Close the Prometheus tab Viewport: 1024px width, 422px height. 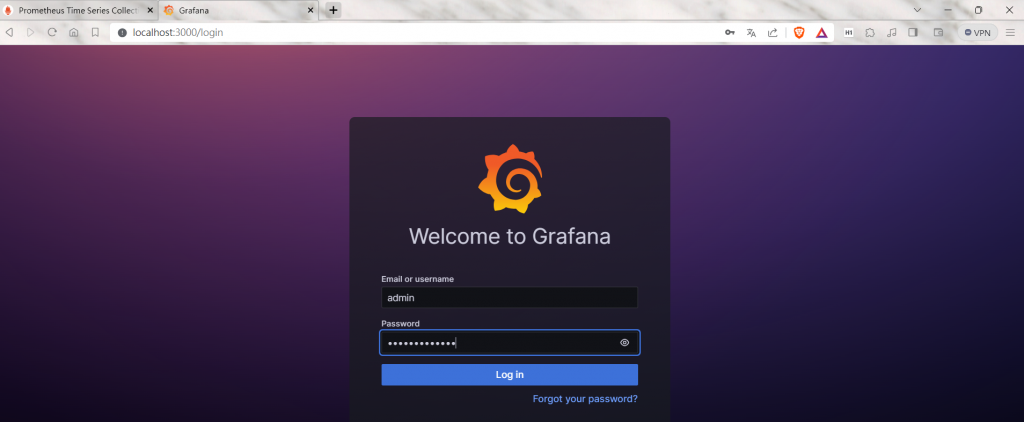tap(150, 10)
